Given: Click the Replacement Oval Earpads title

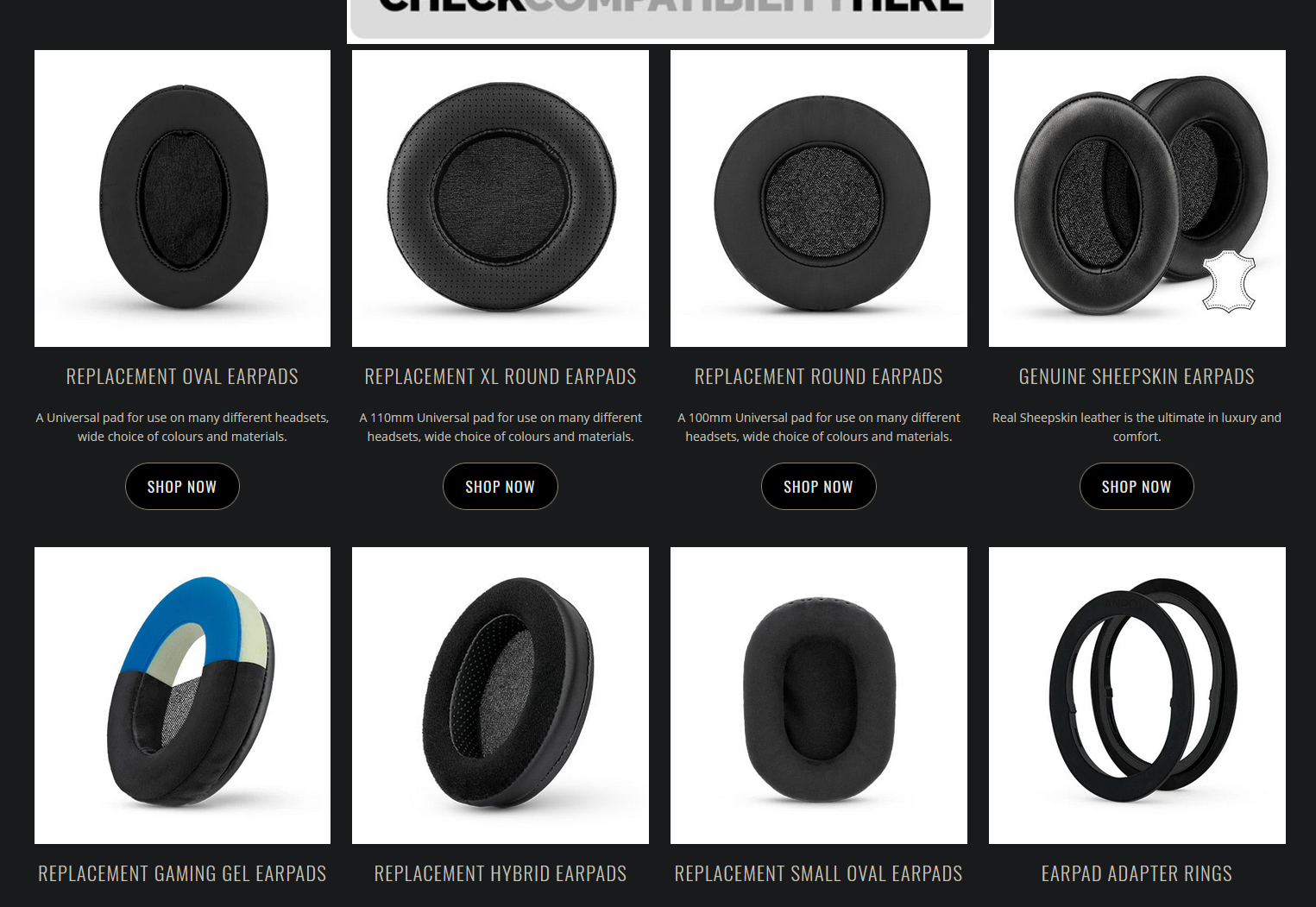Looking at the screenshot, I should (182, 376).
